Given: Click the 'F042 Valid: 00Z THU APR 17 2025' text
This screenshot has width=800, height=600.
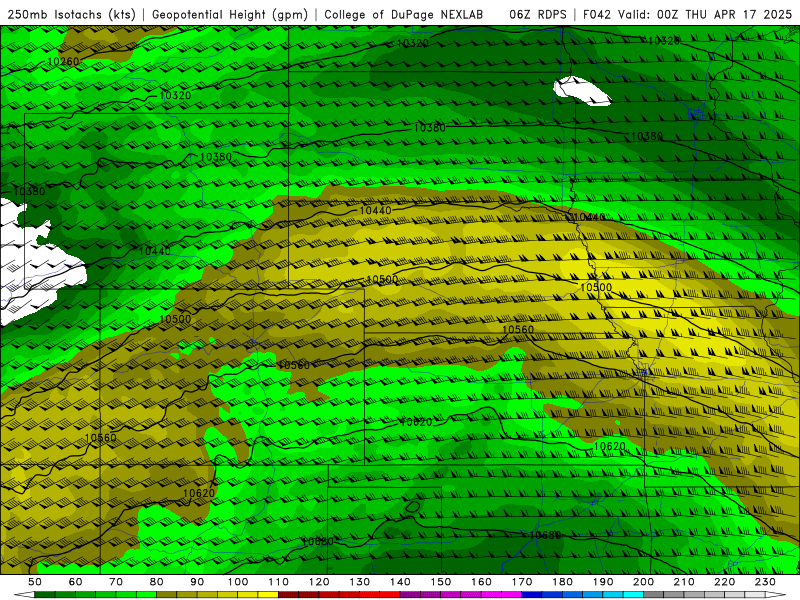Looking at the screenshot, I should pyautogui.click(x=687, y=14).
